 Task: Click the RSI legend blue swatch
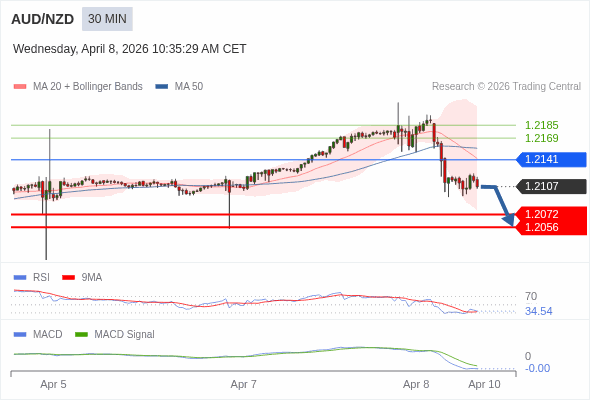click(20, 278)
